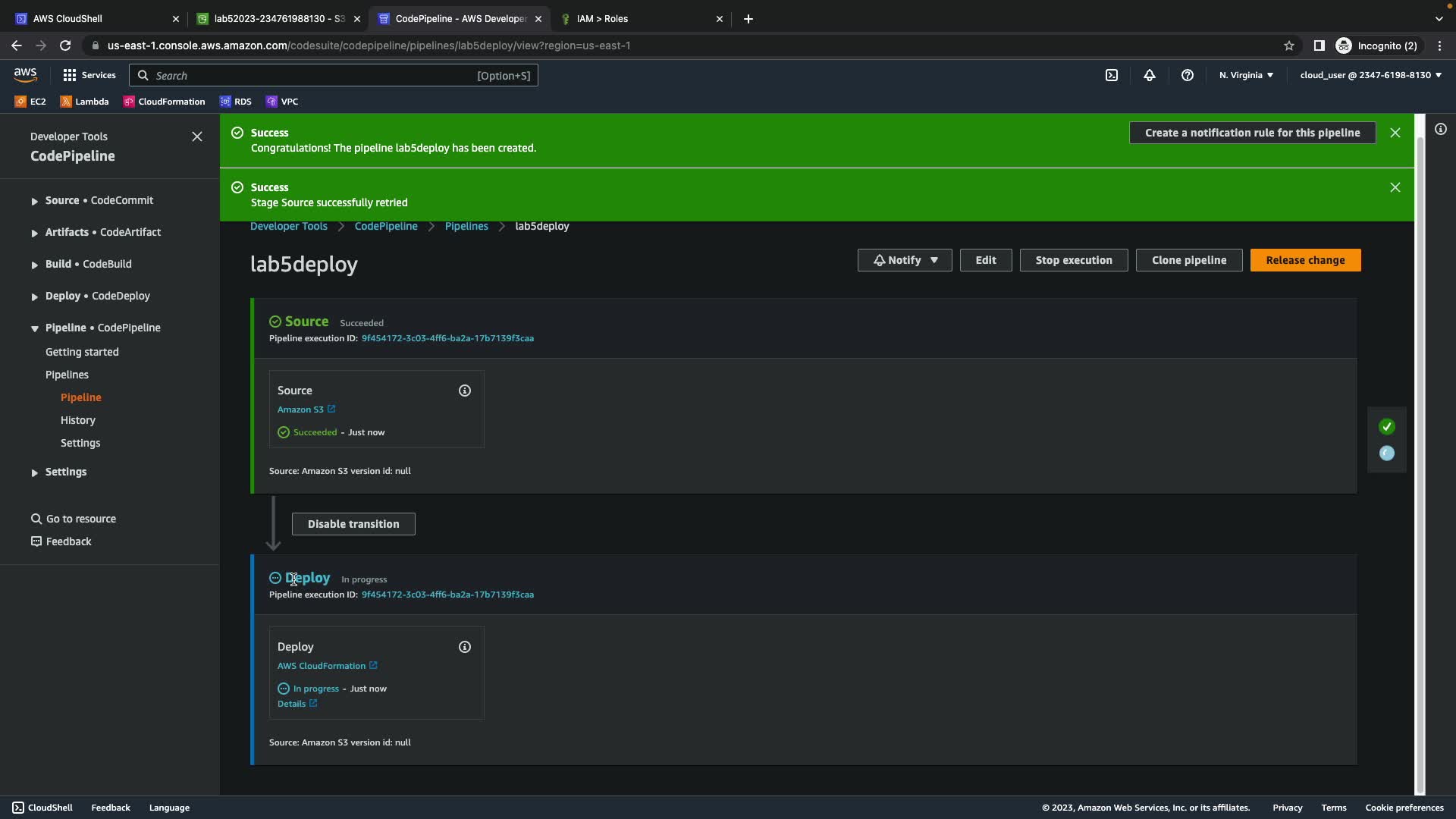The height and width of the screenshot is (819, 1456).
Task: Open History in the sidebar
Action: point(78,420)
